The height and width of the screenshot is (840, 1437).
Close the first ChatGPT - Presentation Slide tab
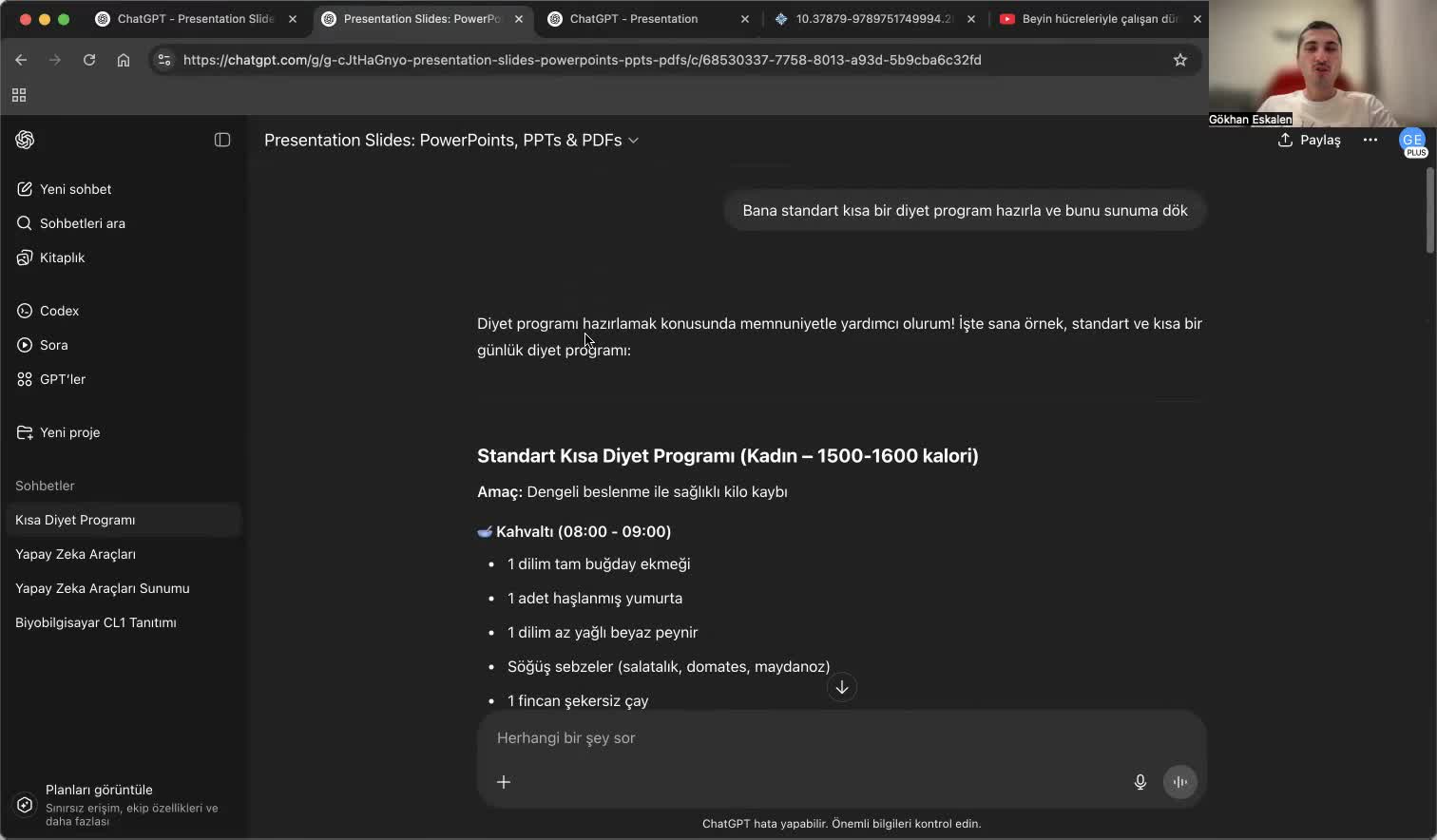293,19
